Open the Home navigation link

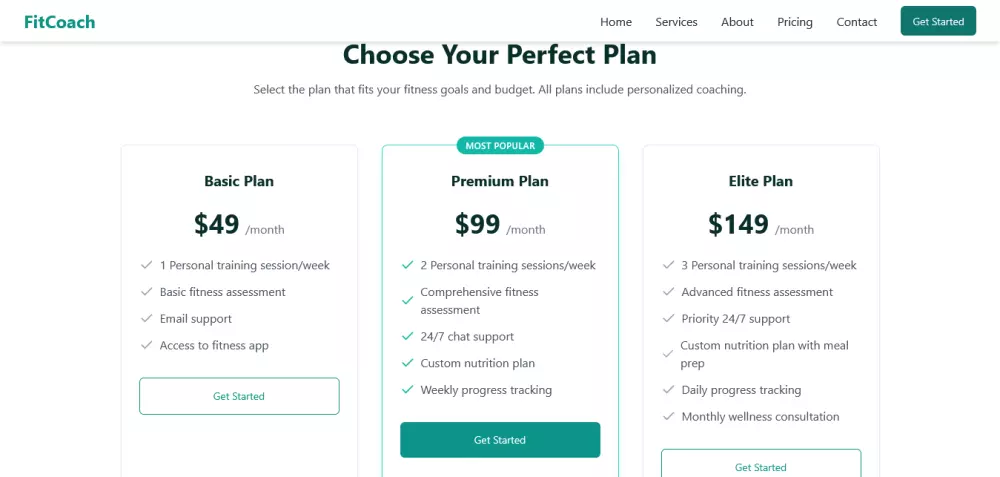point(616,22)
